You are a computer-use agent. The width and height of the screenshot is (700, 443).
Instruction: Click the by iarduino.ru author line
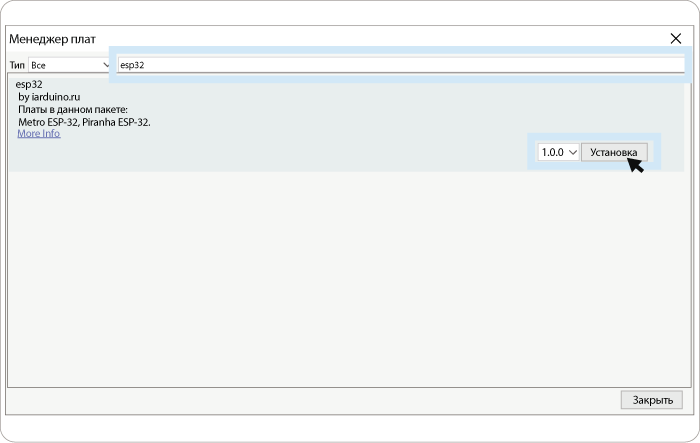(49, 97)
